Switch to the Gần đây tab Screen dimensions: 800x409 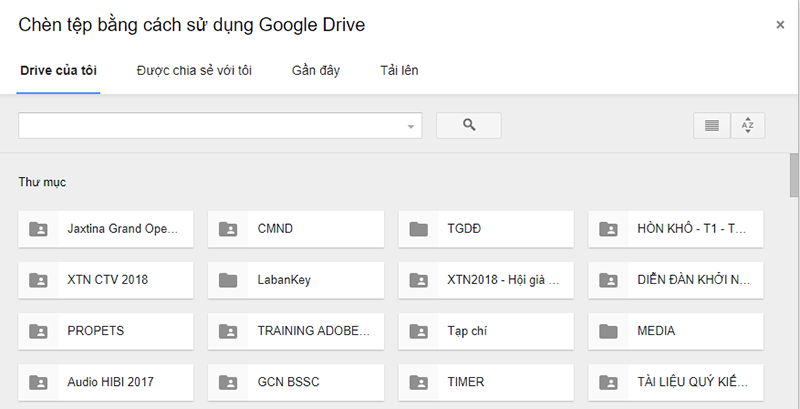click(x=316, y=70)
